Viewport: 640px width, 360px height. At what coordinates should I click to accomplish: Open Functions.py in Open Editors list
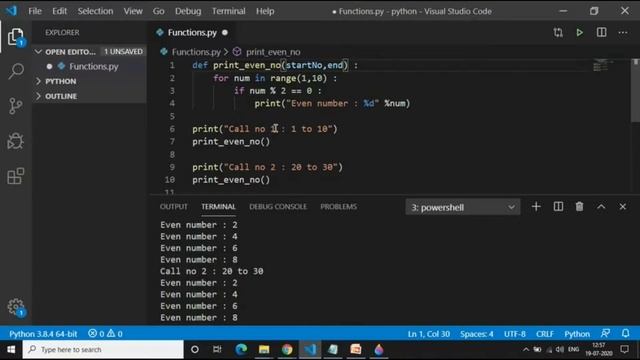pyautogui.click(x=93, y=67)
